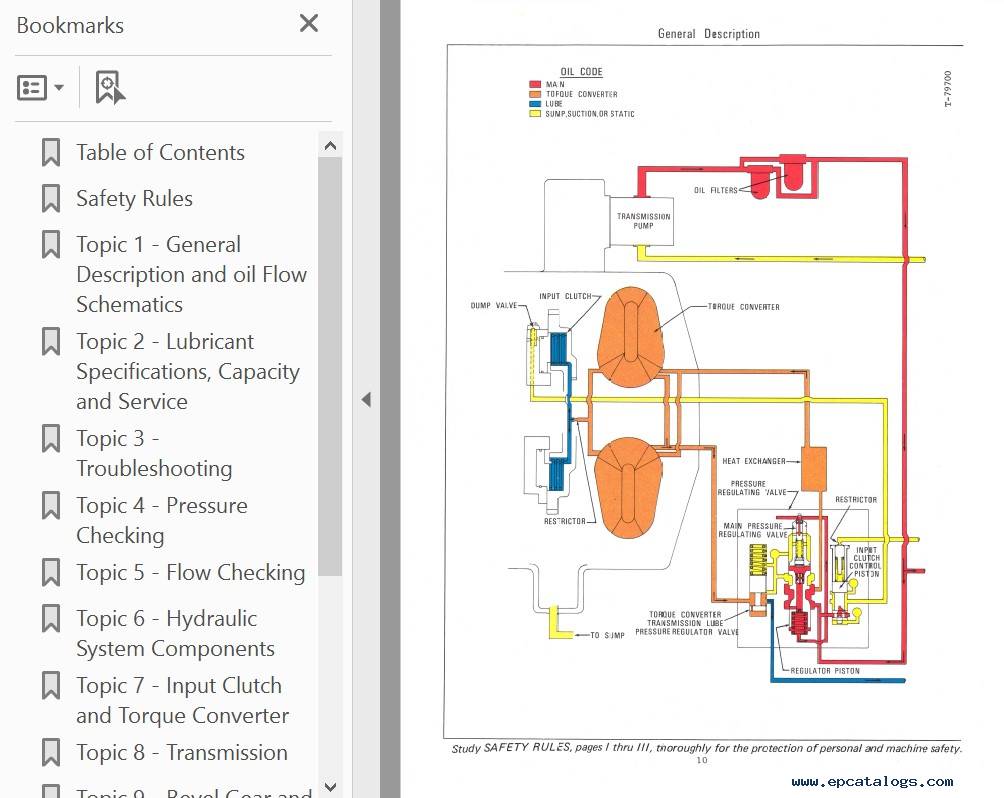Click the bookmark icon beside Topic 4
The image size is (1004, 798).
coord(51,505)
